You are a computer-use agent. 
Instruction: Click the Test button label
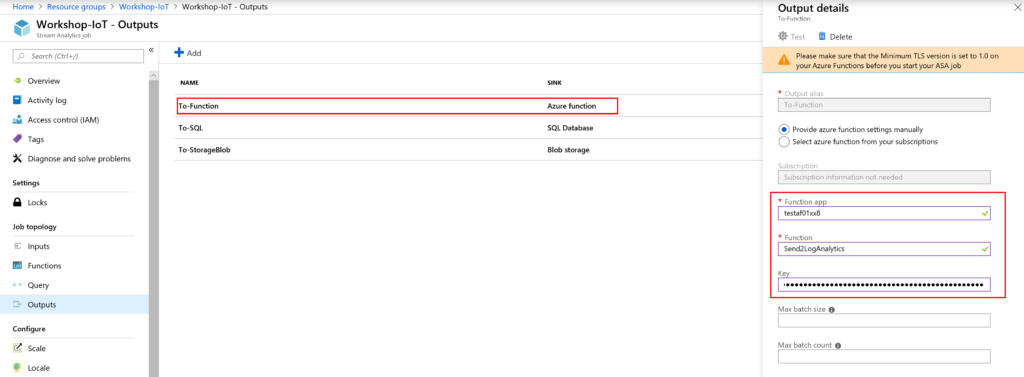click(797, 37)
